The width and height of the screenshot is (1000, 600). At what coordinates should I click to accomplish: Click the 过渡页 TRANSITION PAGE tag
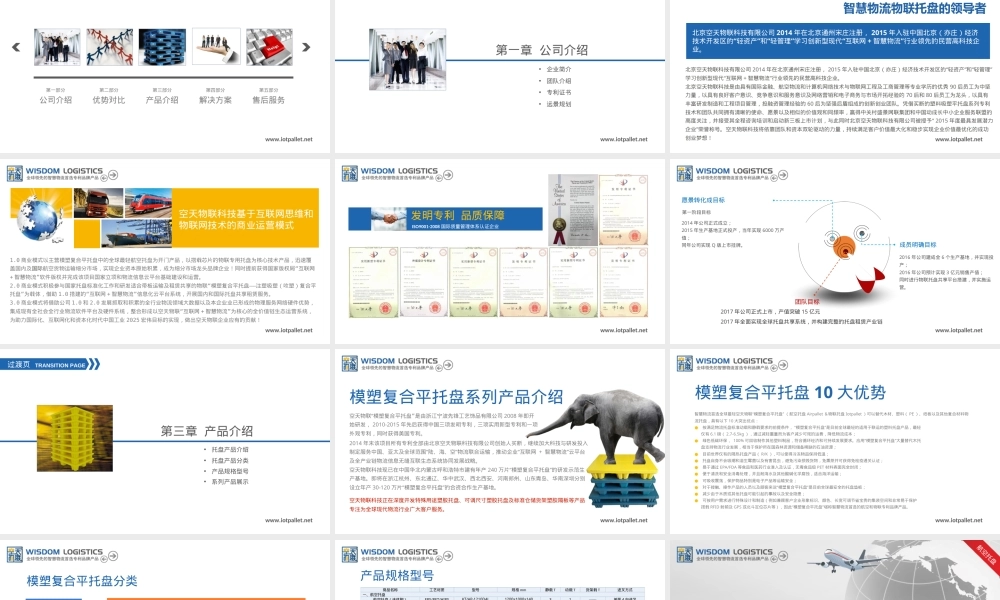[50, 364]
